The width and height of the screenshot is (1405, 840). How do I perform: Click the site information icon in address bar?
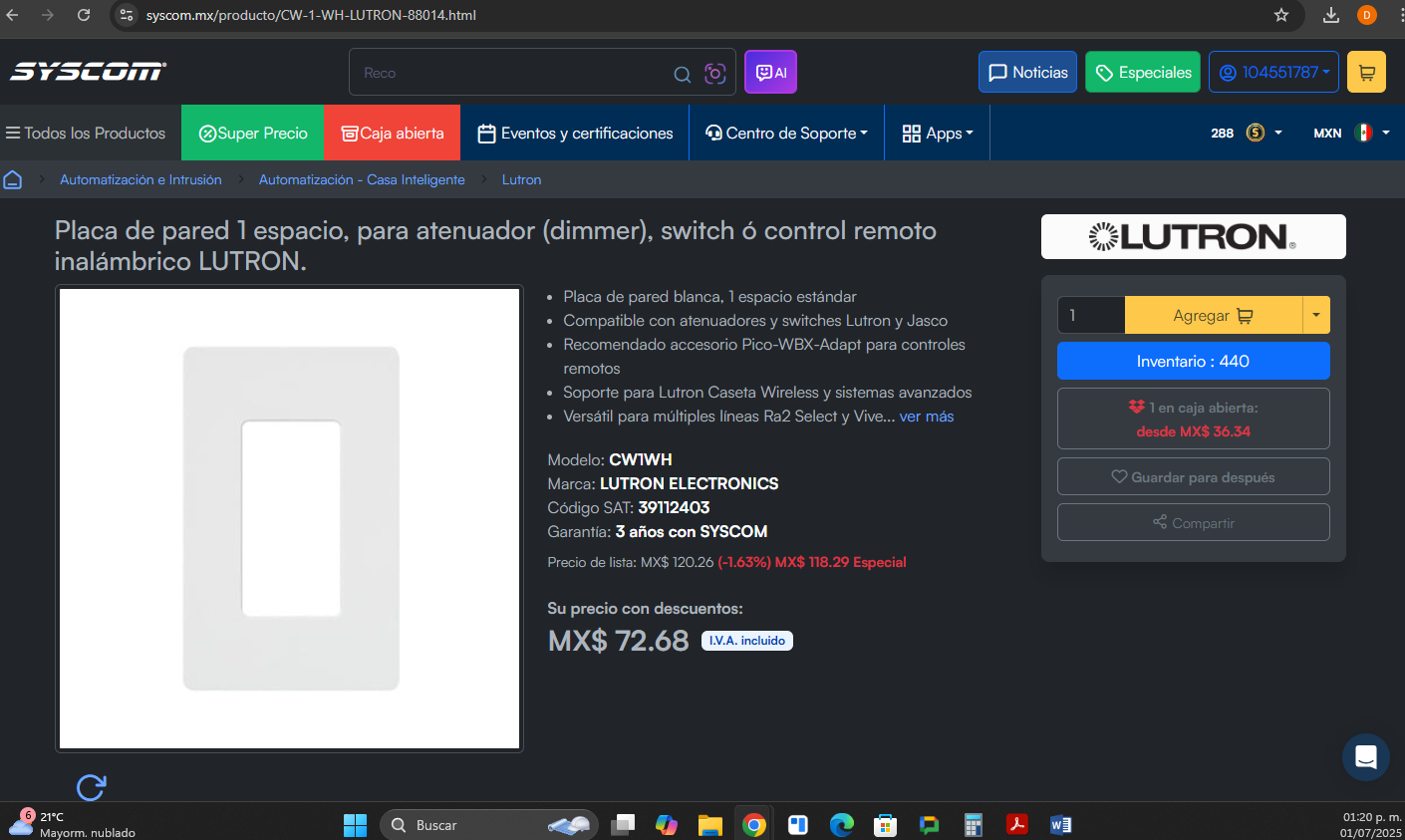[x=126, y=15]
